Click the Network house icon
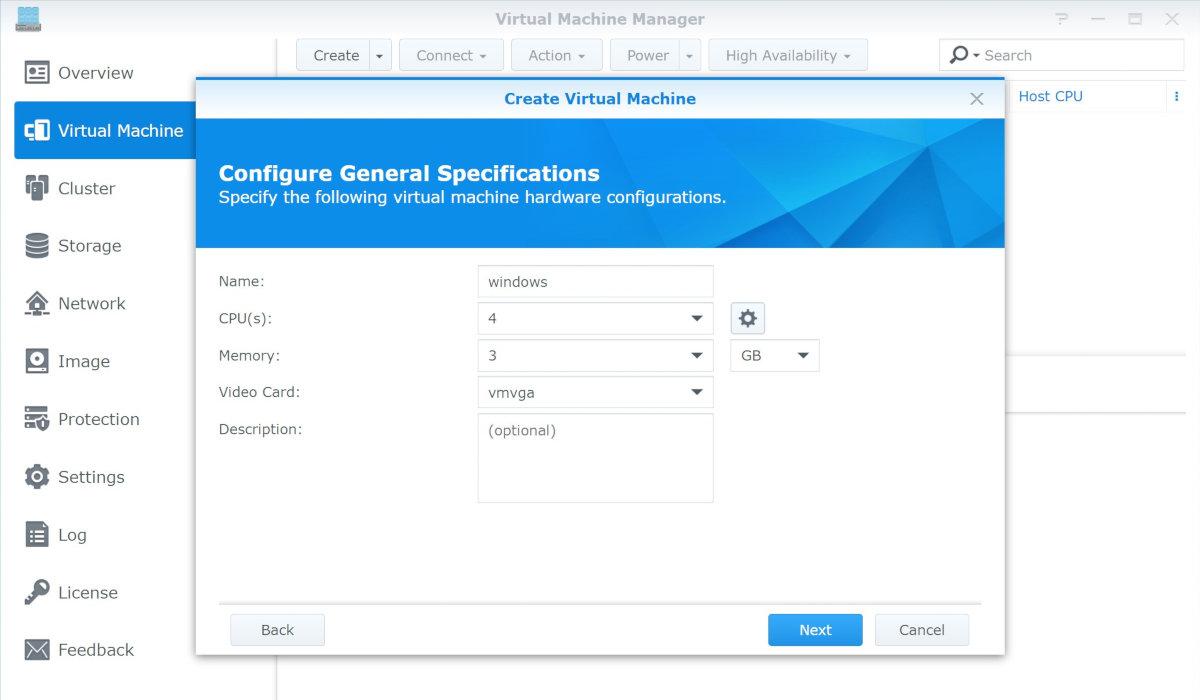The height and width of the screenshot is (700, 1200). (37, 303)
